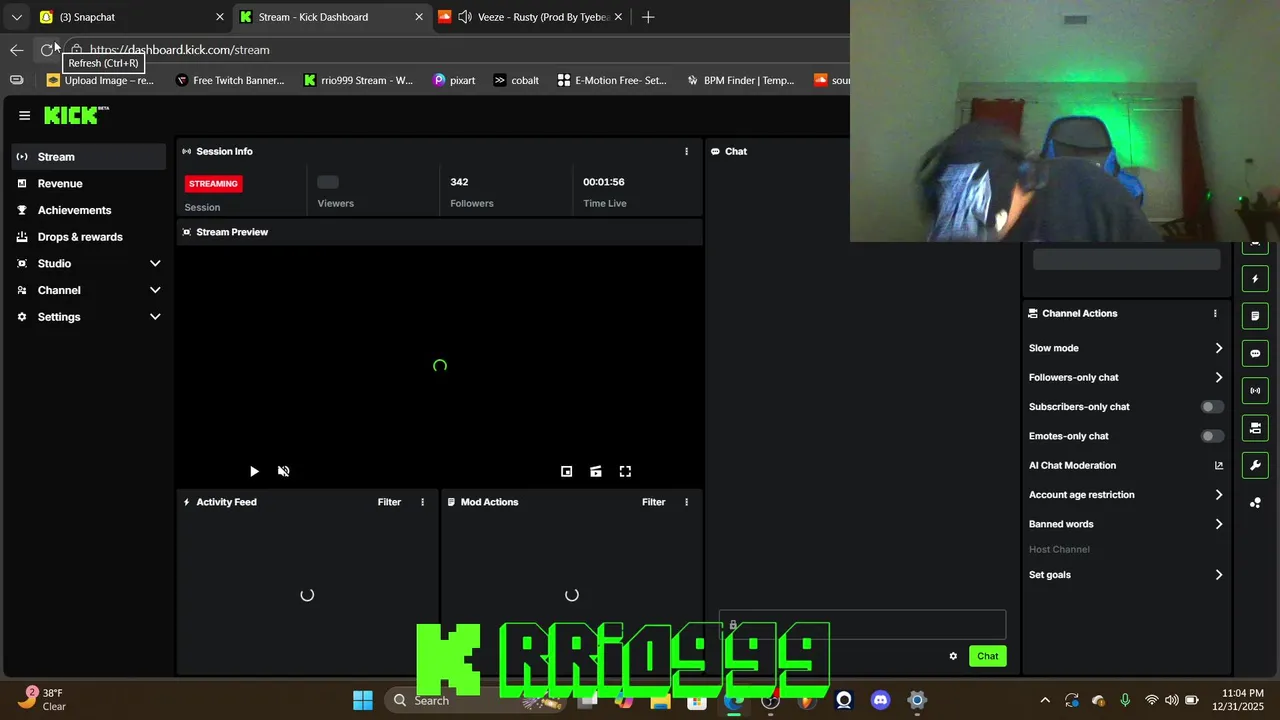Select Stream in sidebar
Viewport: 1280px width, 720px height.
89,157
